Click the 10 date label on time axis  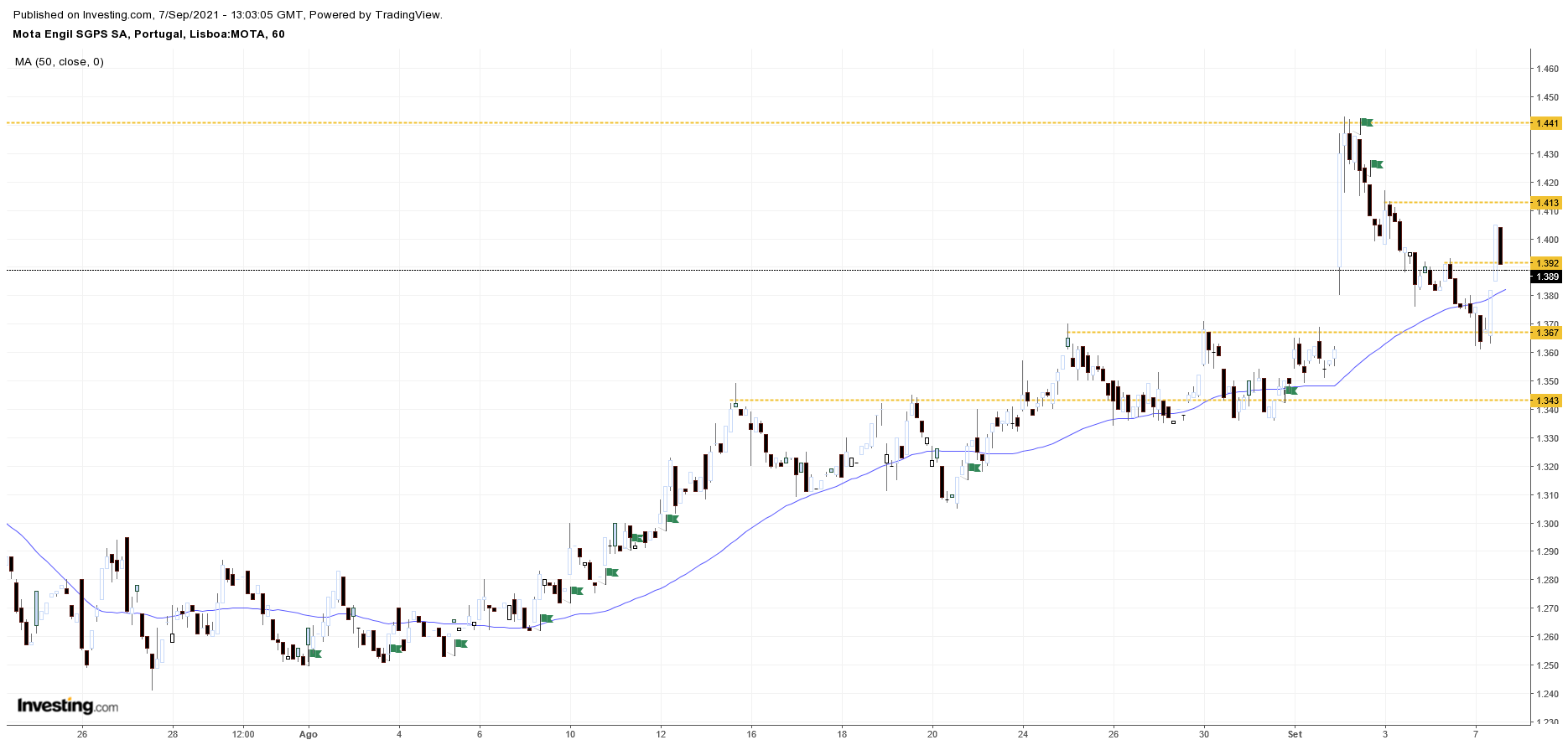[570, 735]
